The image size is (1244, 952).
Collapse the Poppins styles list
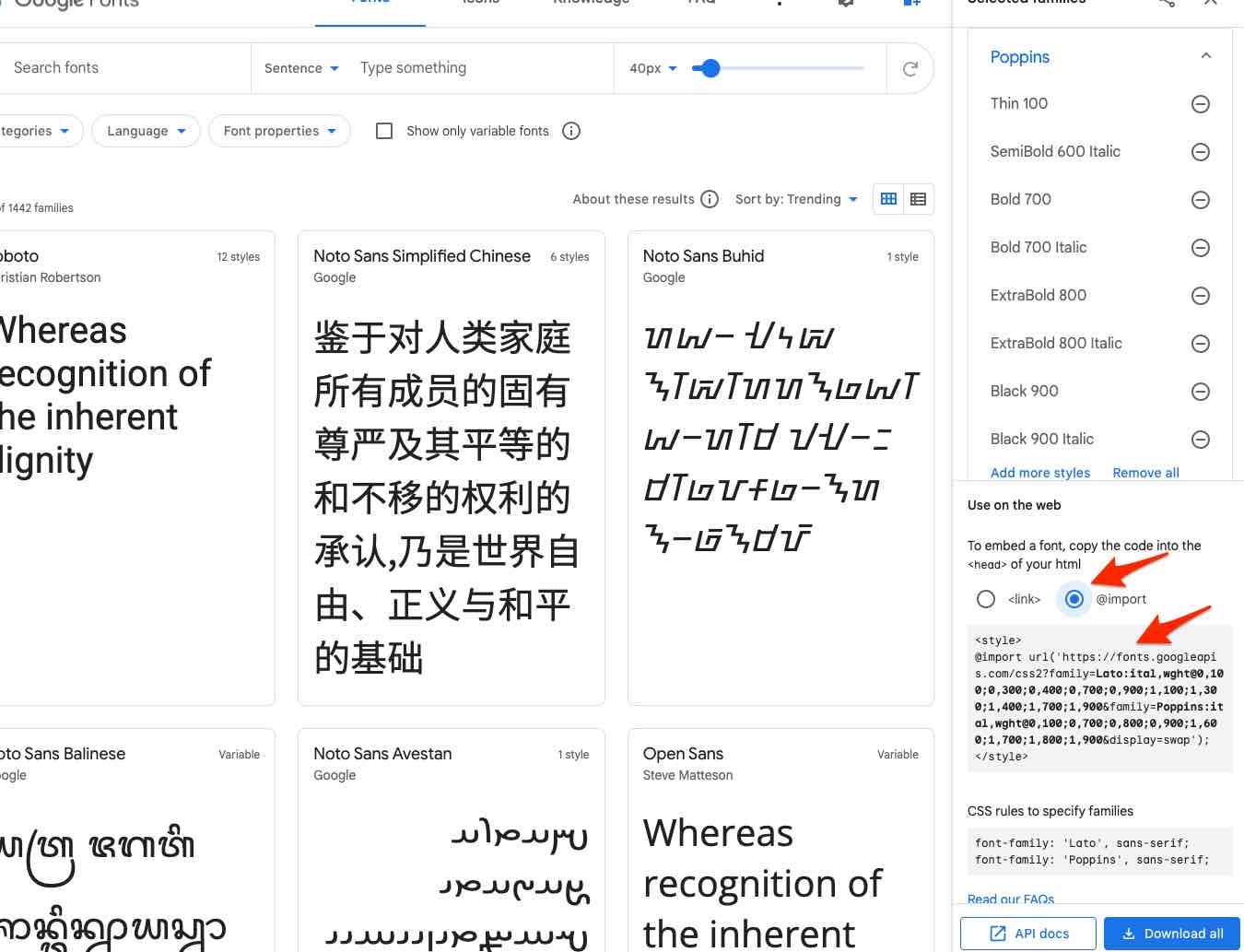[1207, 56]
